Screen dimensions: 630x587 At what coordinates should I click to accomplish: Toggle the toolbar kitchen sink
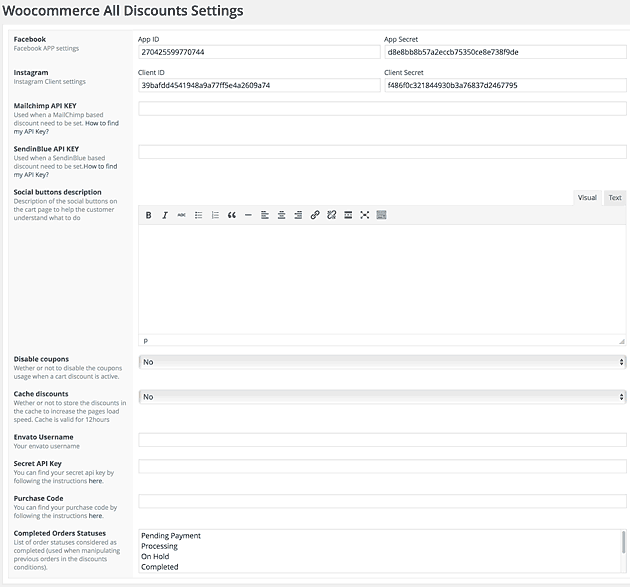[x=381, y=215]
